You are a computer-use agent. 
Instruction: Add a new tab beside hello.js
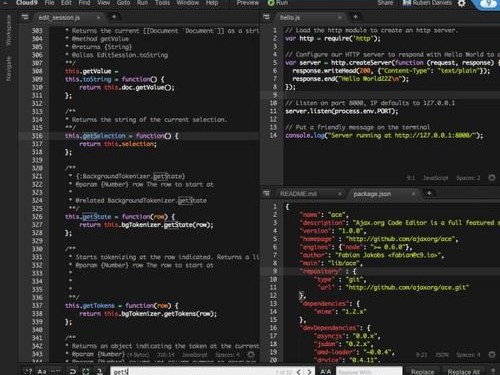click(355, 17)
